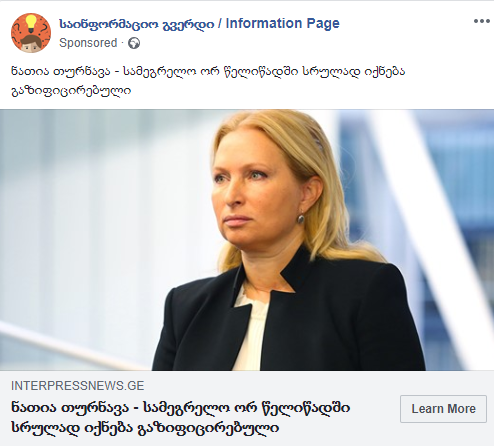Open the three-dot post options menu

481,21
